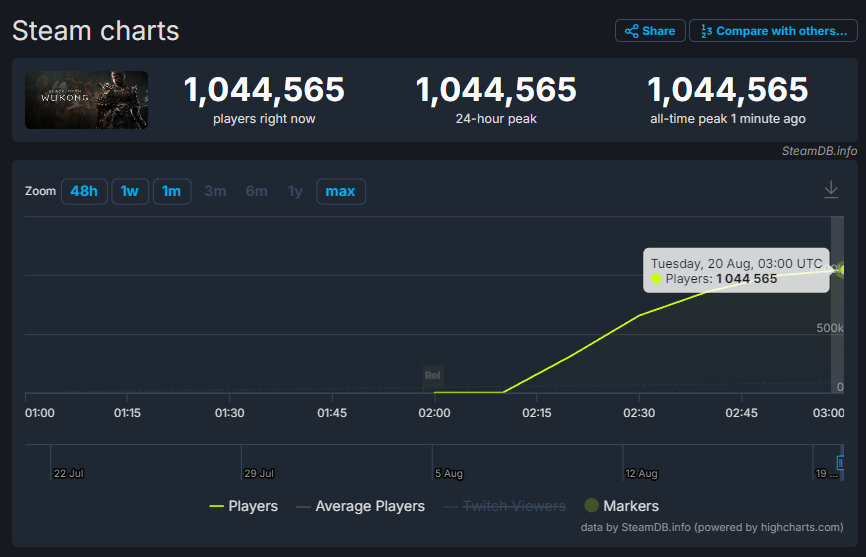Screen dimensions: 866x557
Task: Set chart zoom to max
Action: (x=341, y=192)
